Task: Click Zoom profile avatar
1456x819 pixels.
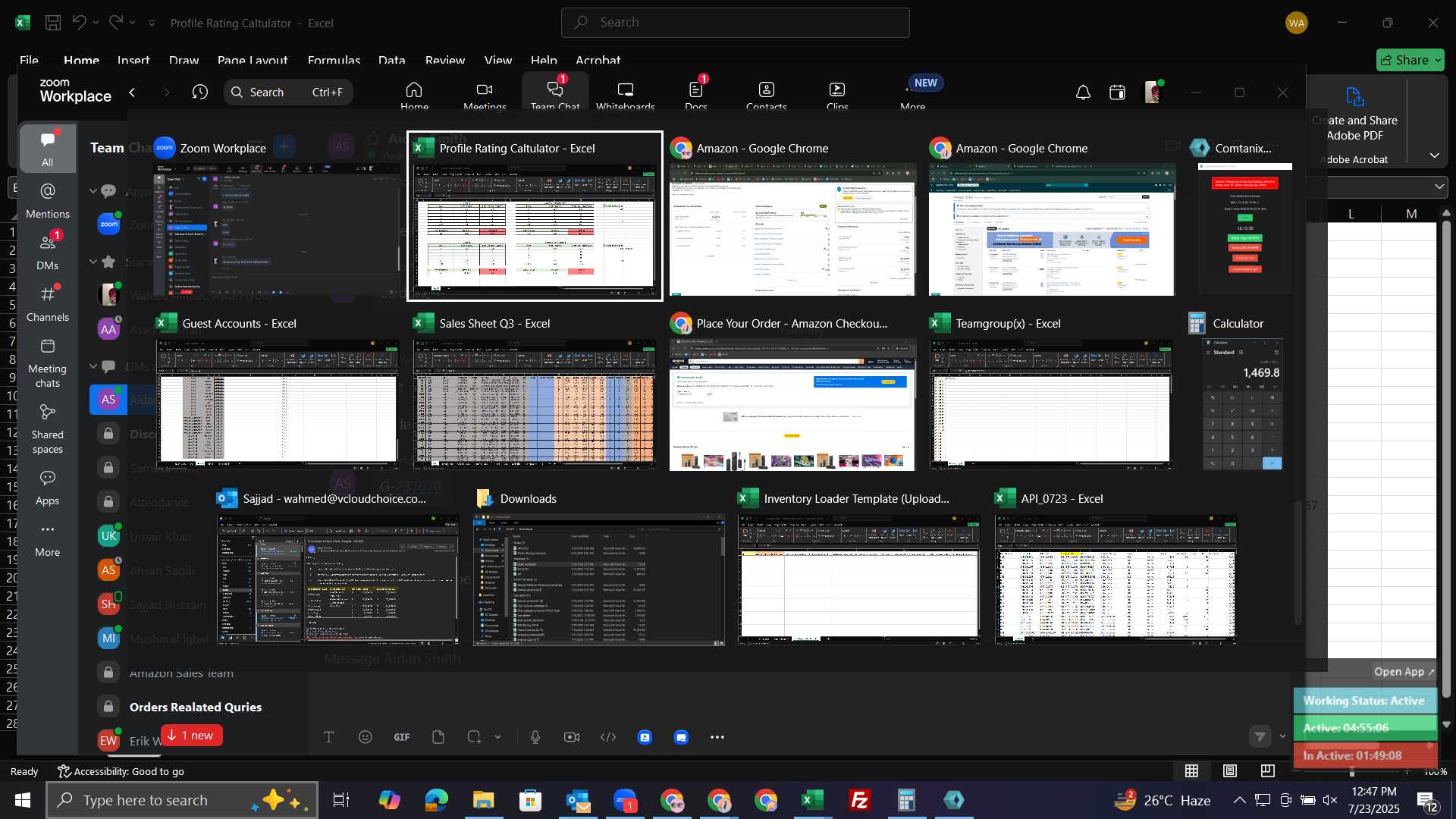Action: click(x=1153, y=92)
